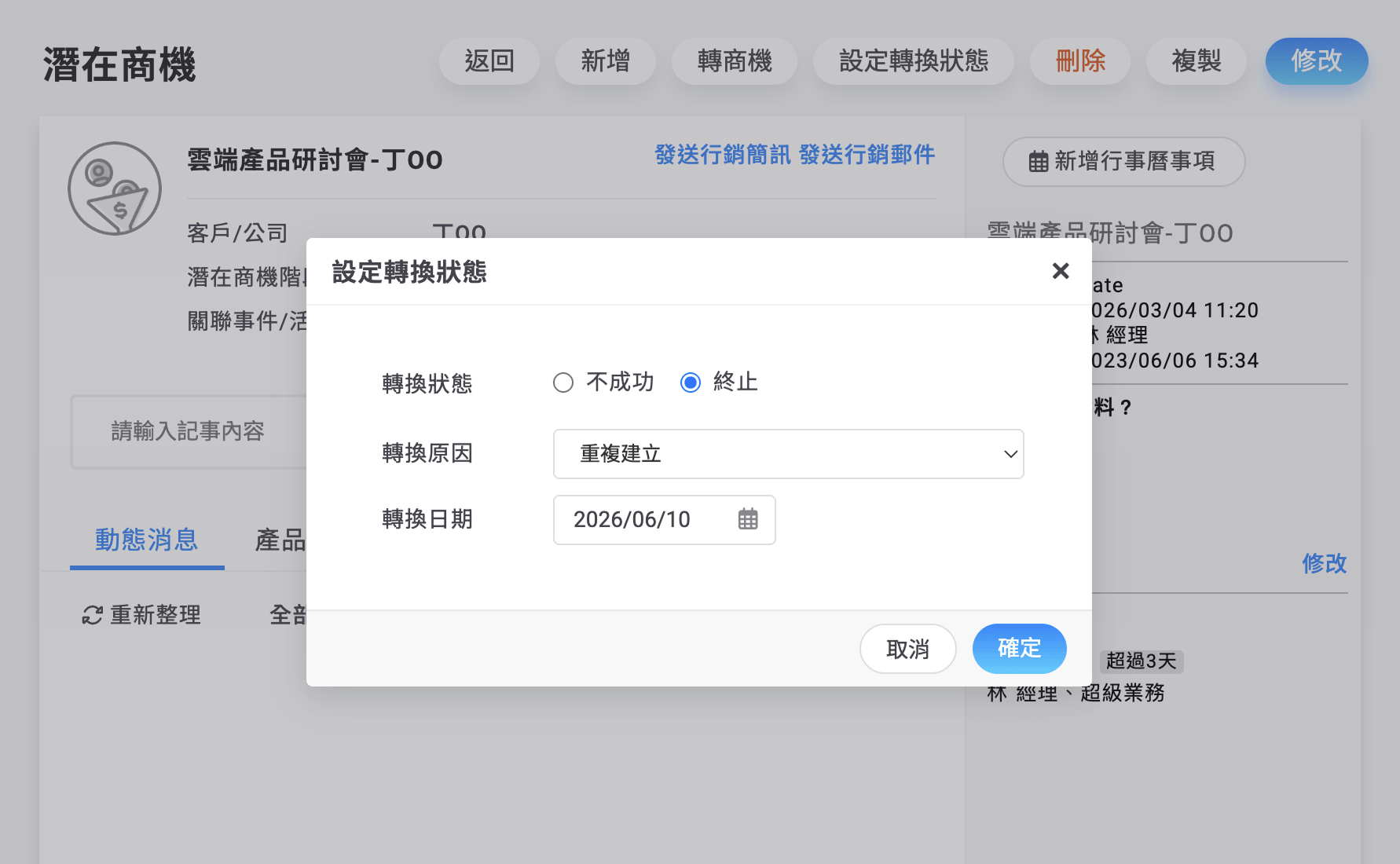This screenshot has height=864, width=1400.
Task: Open the 發送行銷郵件 link
Action: coord(867,155)
